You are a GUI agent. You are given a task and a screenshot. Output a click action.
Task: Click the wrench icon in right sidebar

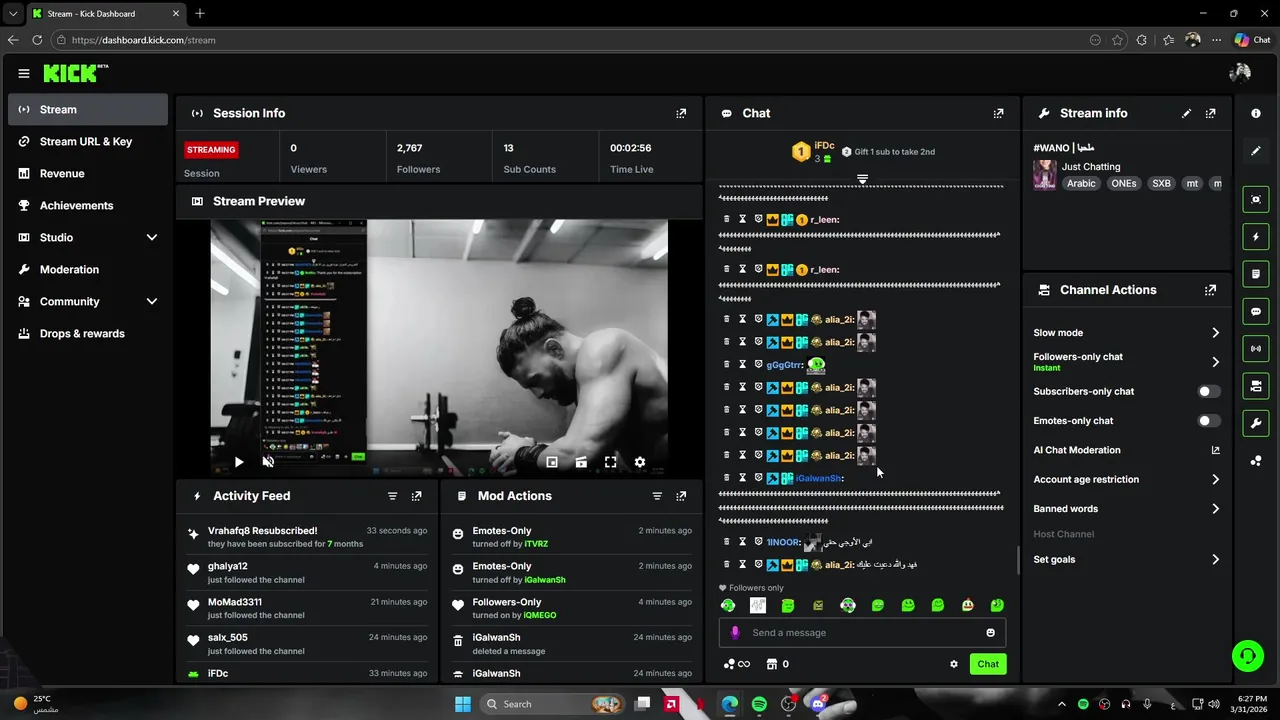click(1256, 423)
